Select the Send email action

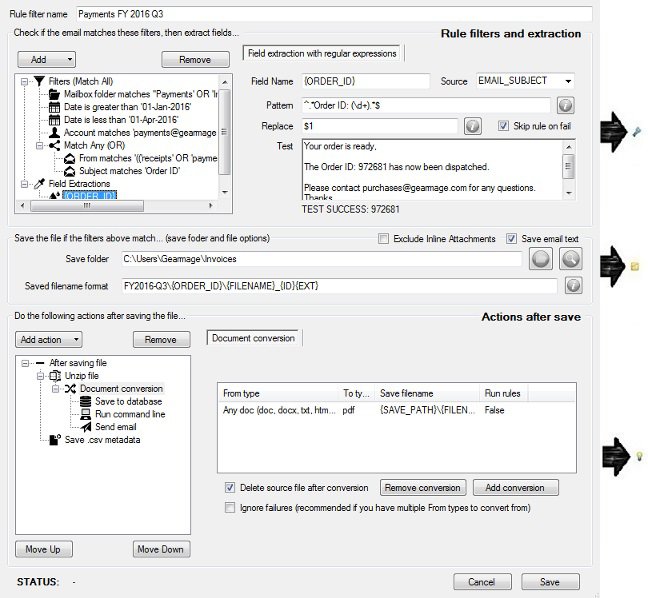(x=118, y=427)
